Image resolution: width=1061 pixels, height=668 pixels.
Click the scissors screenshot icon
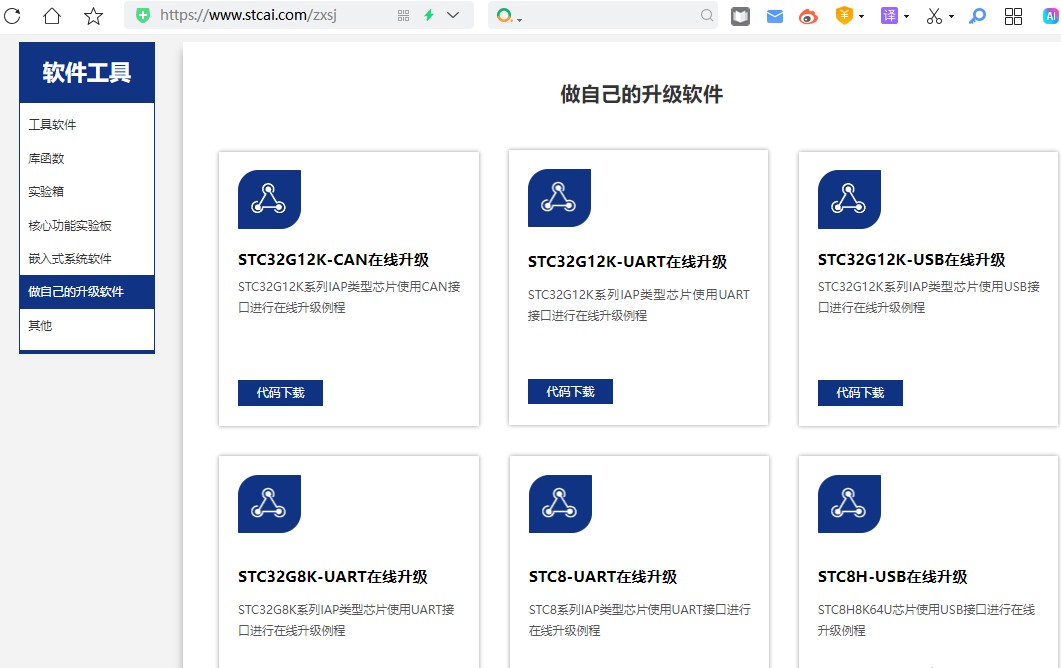934,16
